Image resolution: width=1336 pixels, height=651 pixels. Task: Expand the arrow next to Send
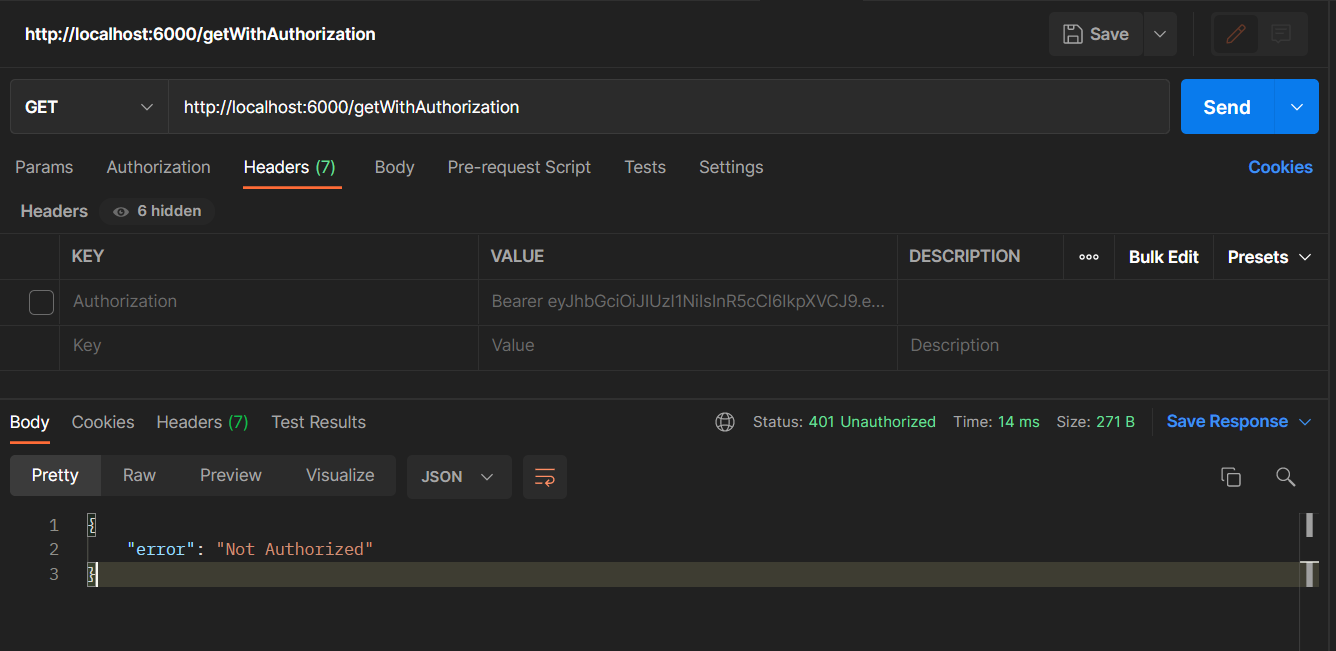coord(1297,107)
